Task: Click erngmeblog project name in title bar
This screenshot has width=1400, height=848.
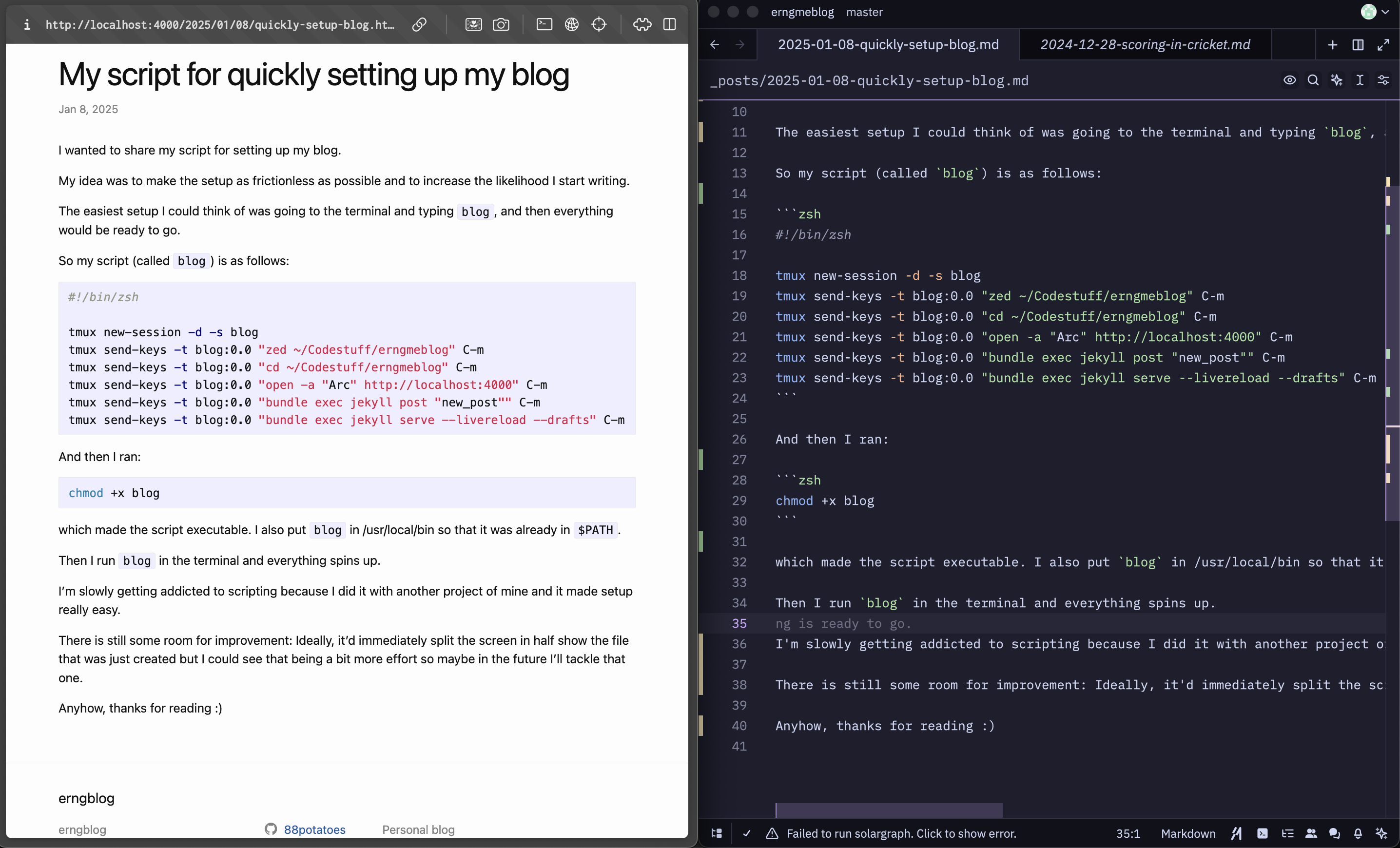Action: [802, 12]
